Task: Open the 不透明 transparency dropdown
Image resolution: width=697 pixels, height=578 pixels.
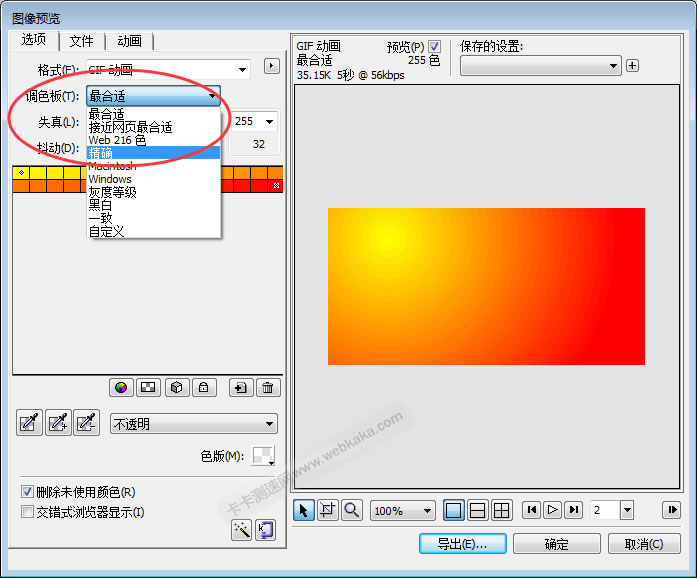Action: coord(194,424)
